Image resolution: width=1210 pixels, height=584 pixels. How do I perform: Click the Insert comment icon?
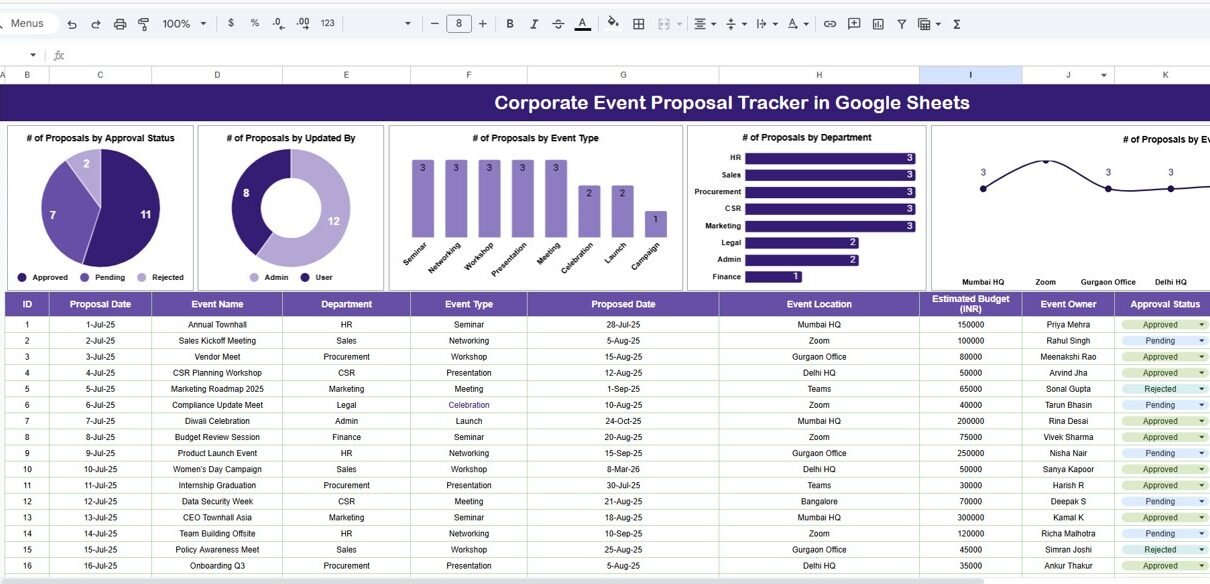[854, 24]
